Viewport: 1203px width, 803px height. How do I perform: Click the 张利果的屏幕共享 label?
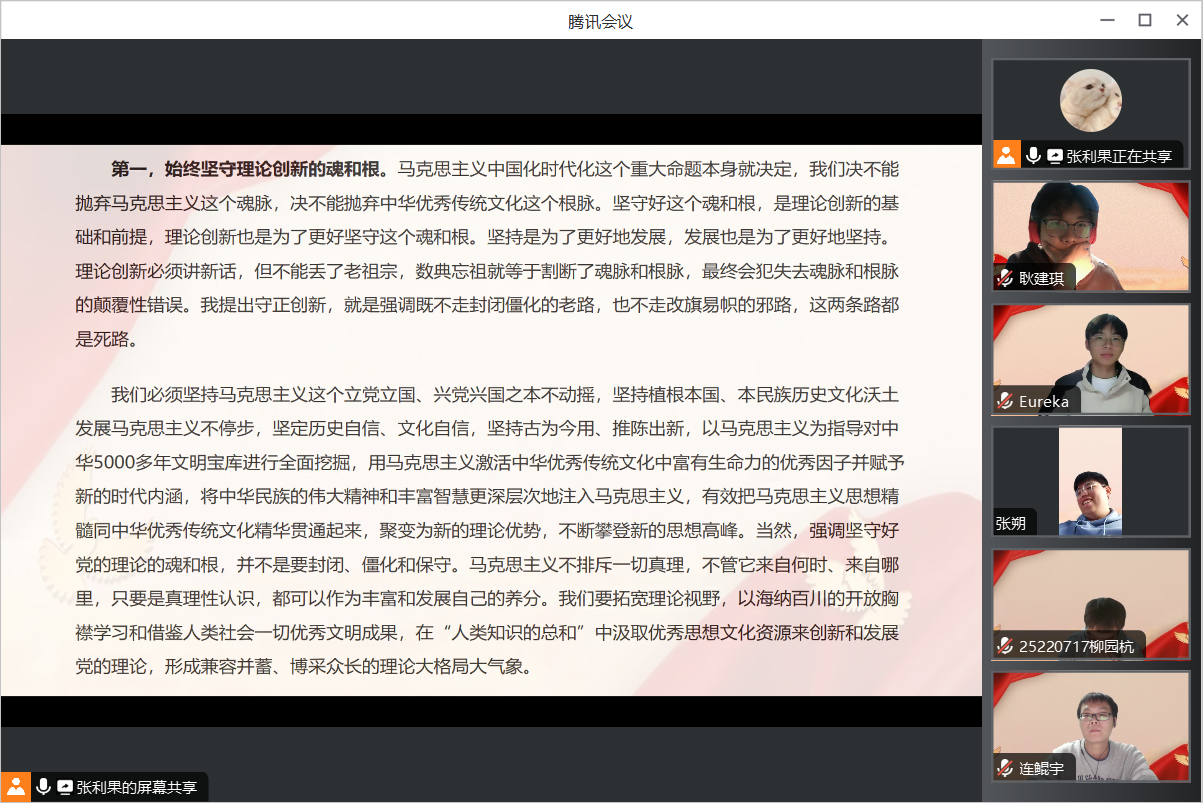(137, 787)
